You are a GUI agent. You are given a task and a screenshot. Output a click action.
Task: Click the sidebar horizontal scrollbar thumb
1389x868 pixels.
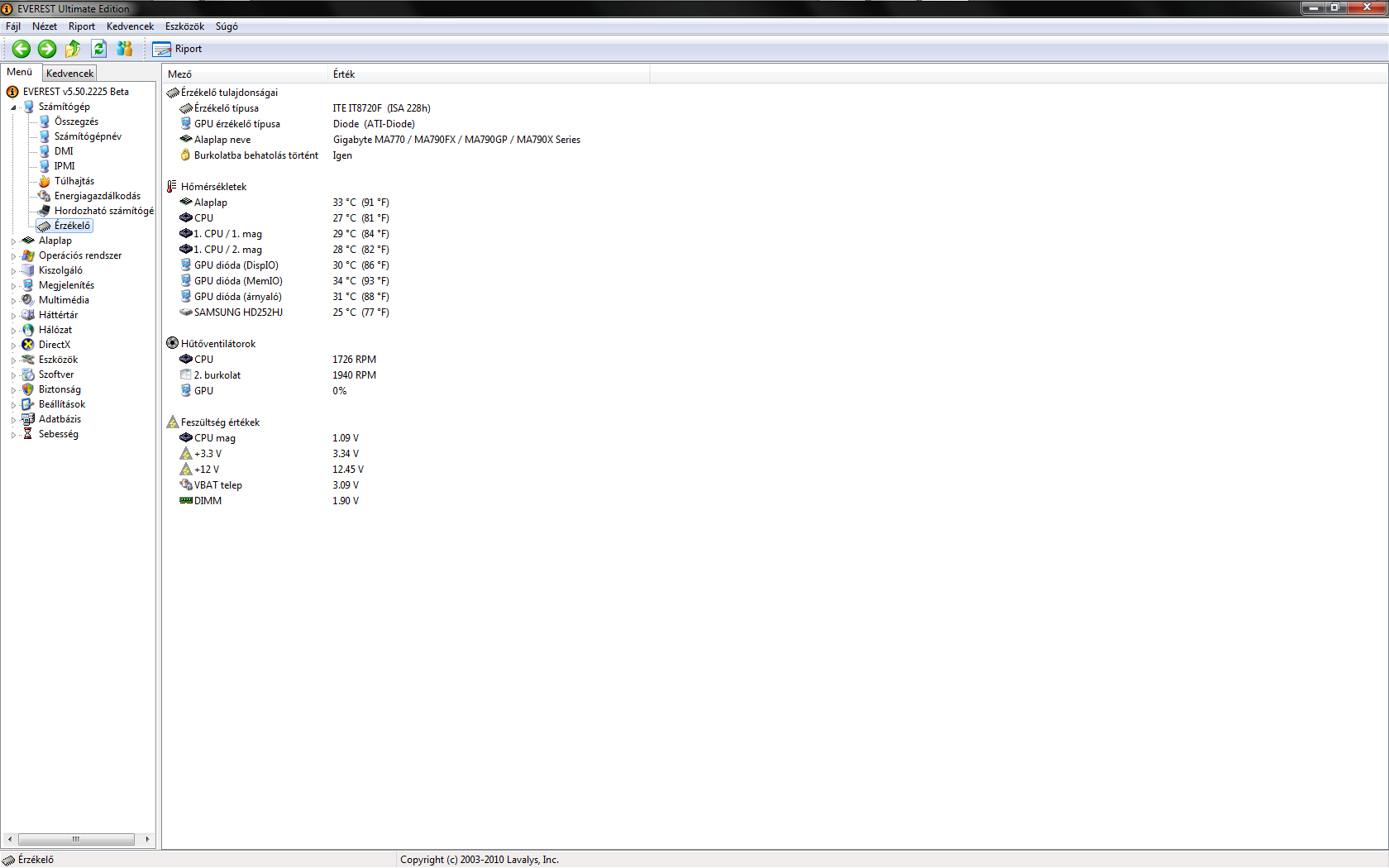[76, 839]
